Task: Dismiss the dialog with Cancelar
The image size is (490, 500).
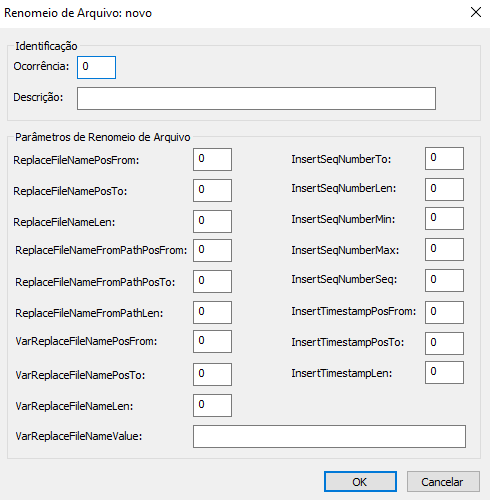Action: [x=443, y=481]
